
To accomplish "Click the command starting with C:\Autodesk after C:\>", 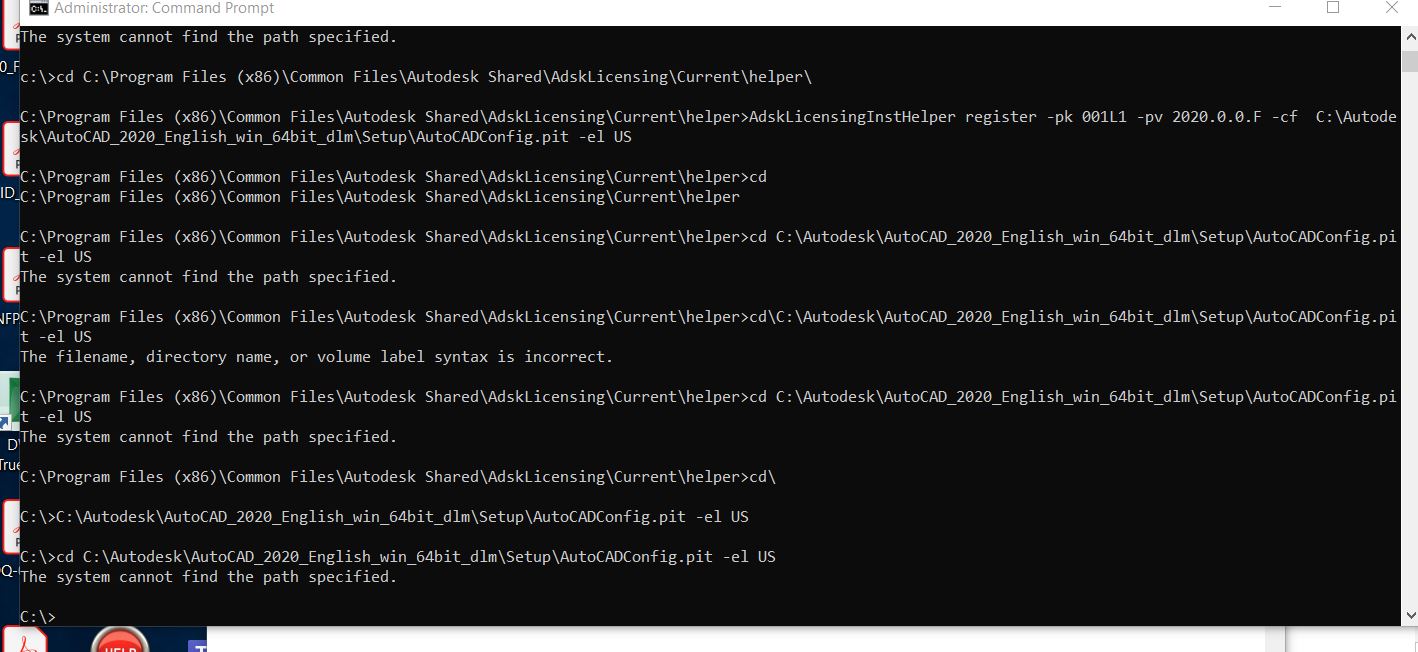I will click(384, 517).
